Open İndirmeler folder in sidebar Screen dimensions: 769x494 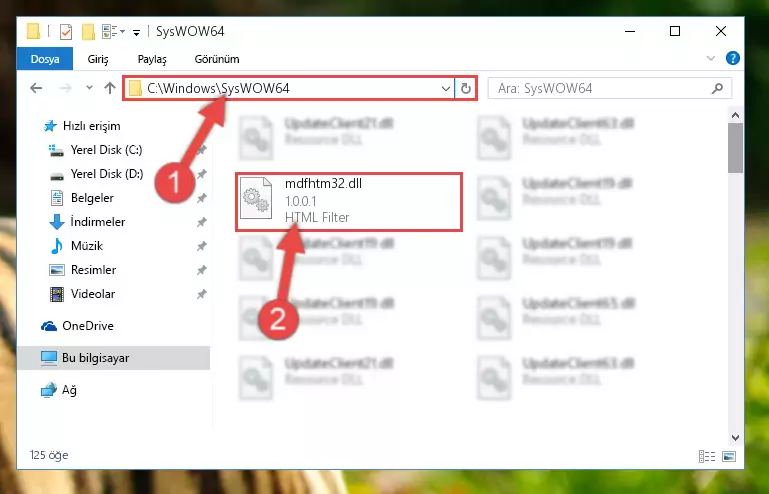[98, 222]
